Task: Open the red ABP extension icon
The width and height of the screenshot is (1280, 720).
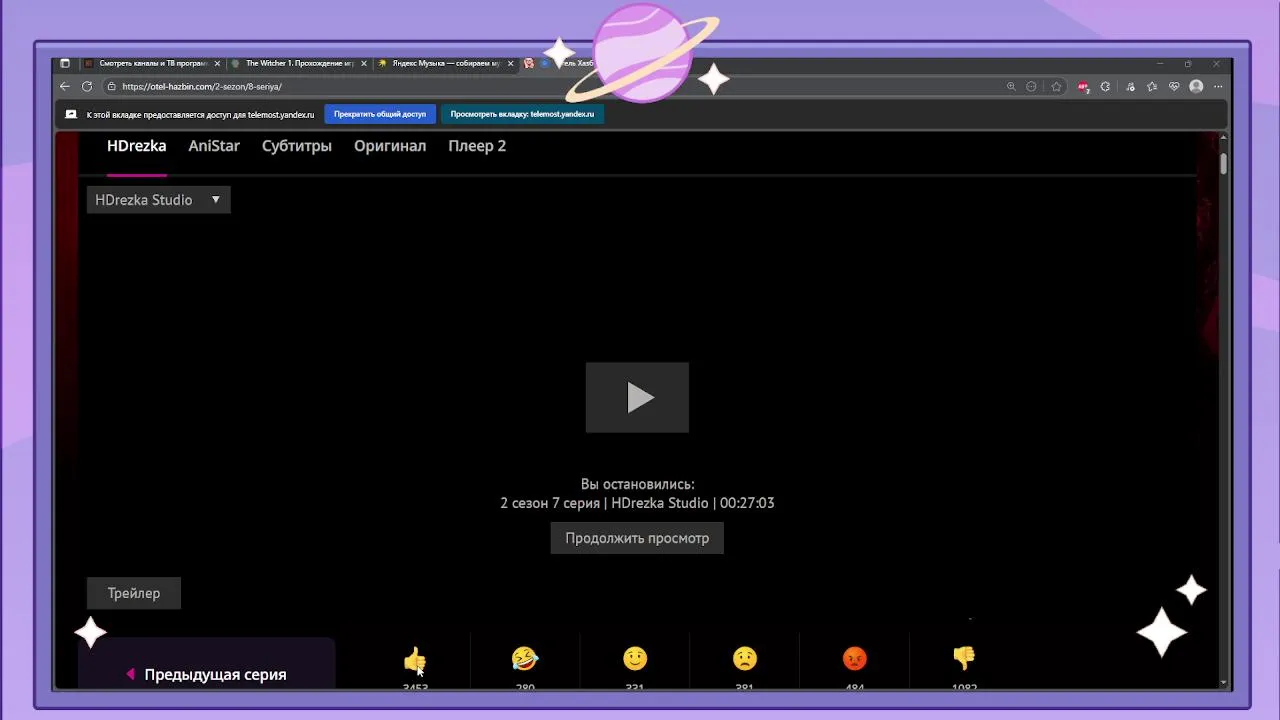Action: tap(1084, 87)
